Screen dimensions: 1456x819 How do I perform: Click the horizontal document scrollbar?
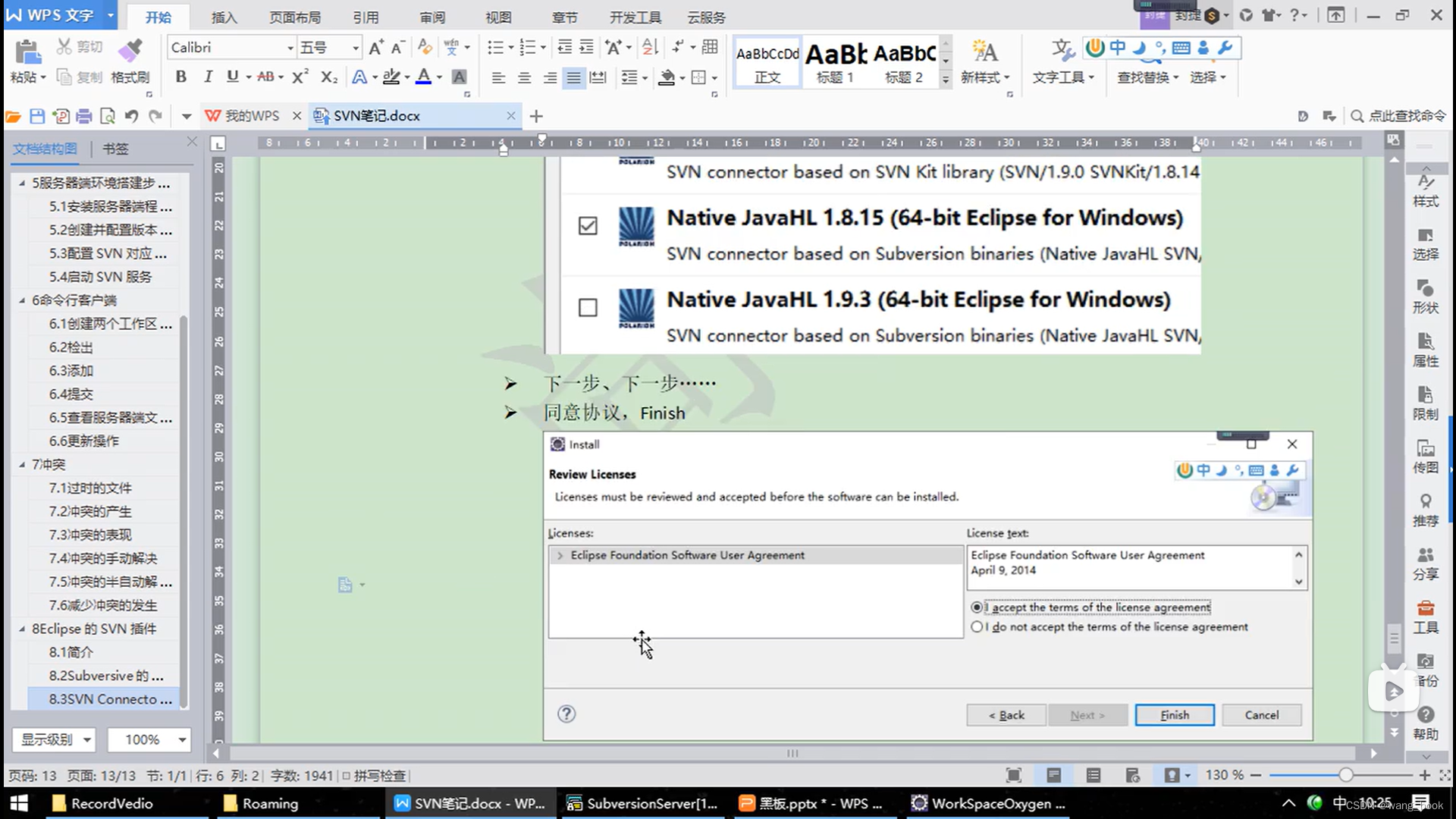pyautogui.click(x=792, y=753)
